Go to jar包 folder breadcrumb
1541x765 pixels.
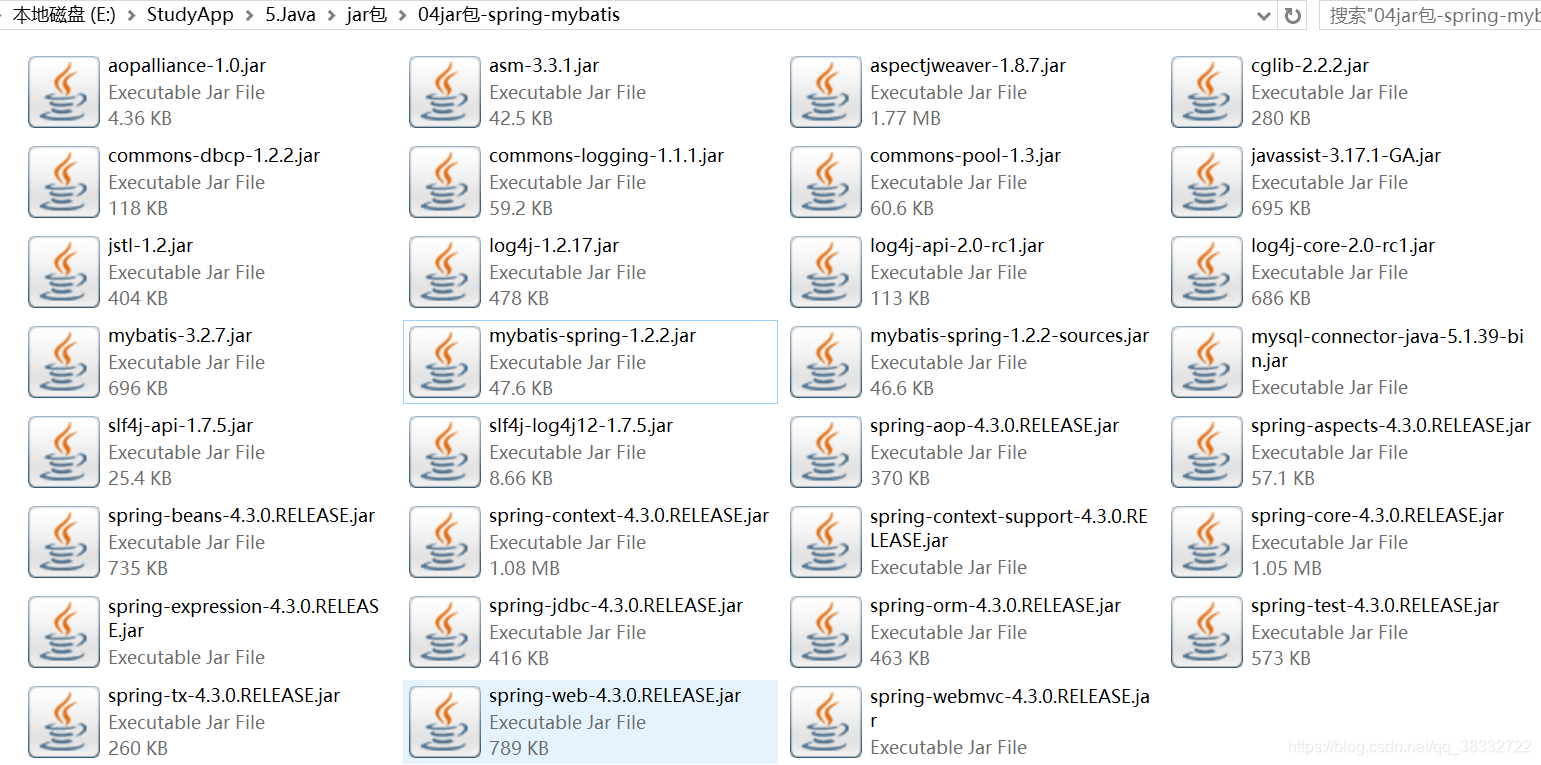tap(366, 15)
